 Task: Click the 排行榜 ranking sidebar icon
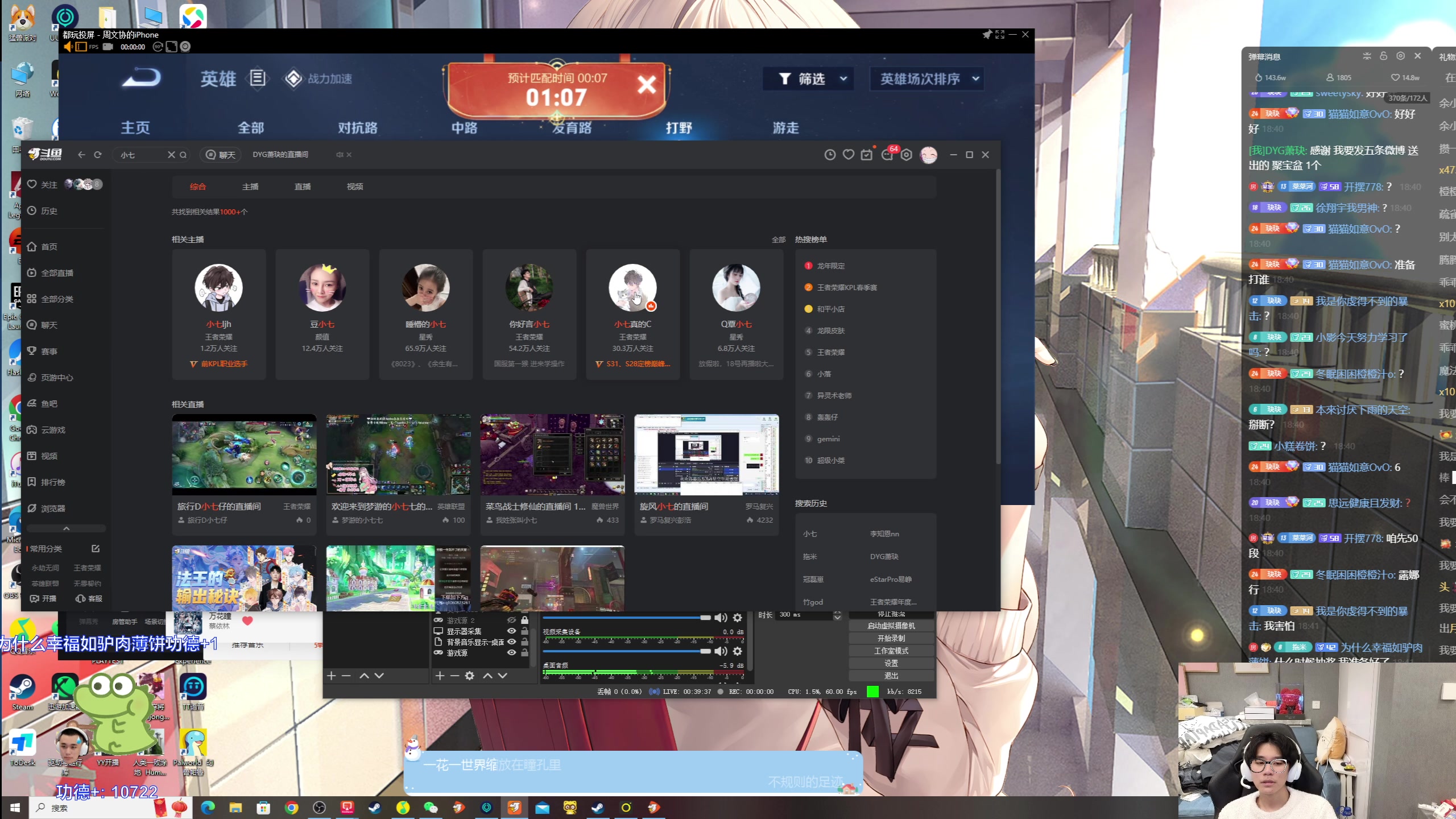tap(32, 482)
